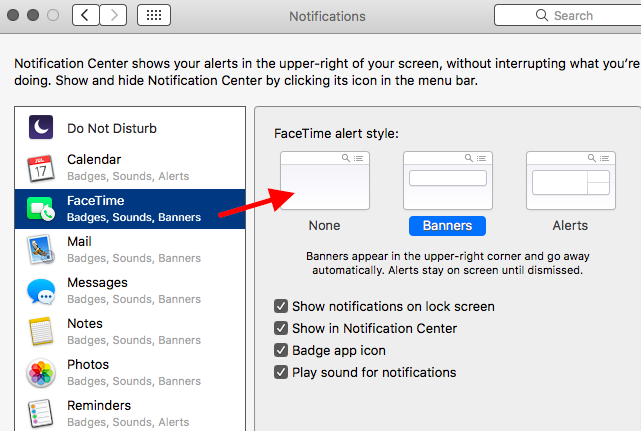Uncheck Show in Notification Center
This screenshot has height=431, width=641.
281,328
